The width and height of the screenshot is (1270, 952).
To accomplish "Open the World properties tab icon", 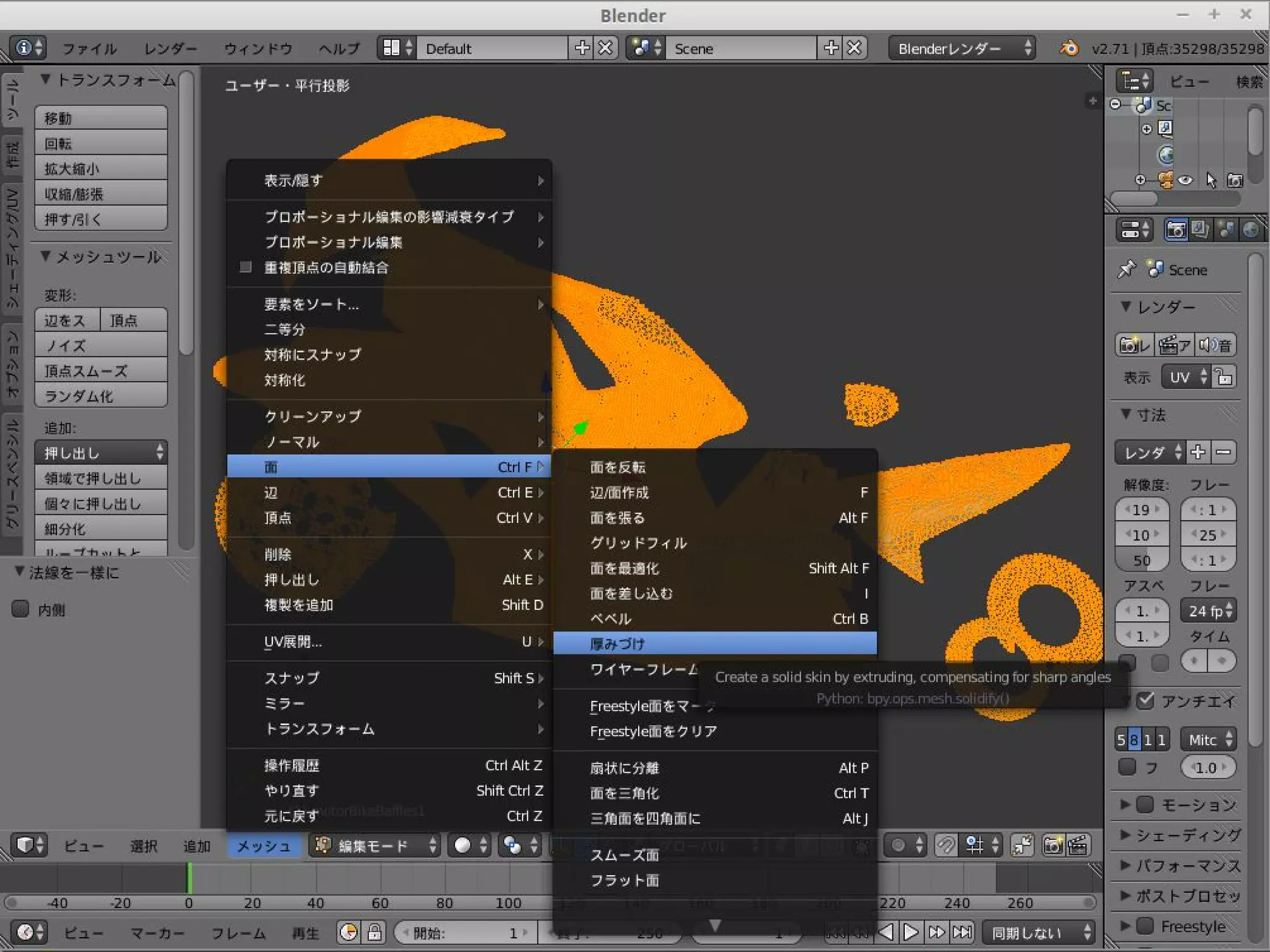I will tap(1251, 230).
